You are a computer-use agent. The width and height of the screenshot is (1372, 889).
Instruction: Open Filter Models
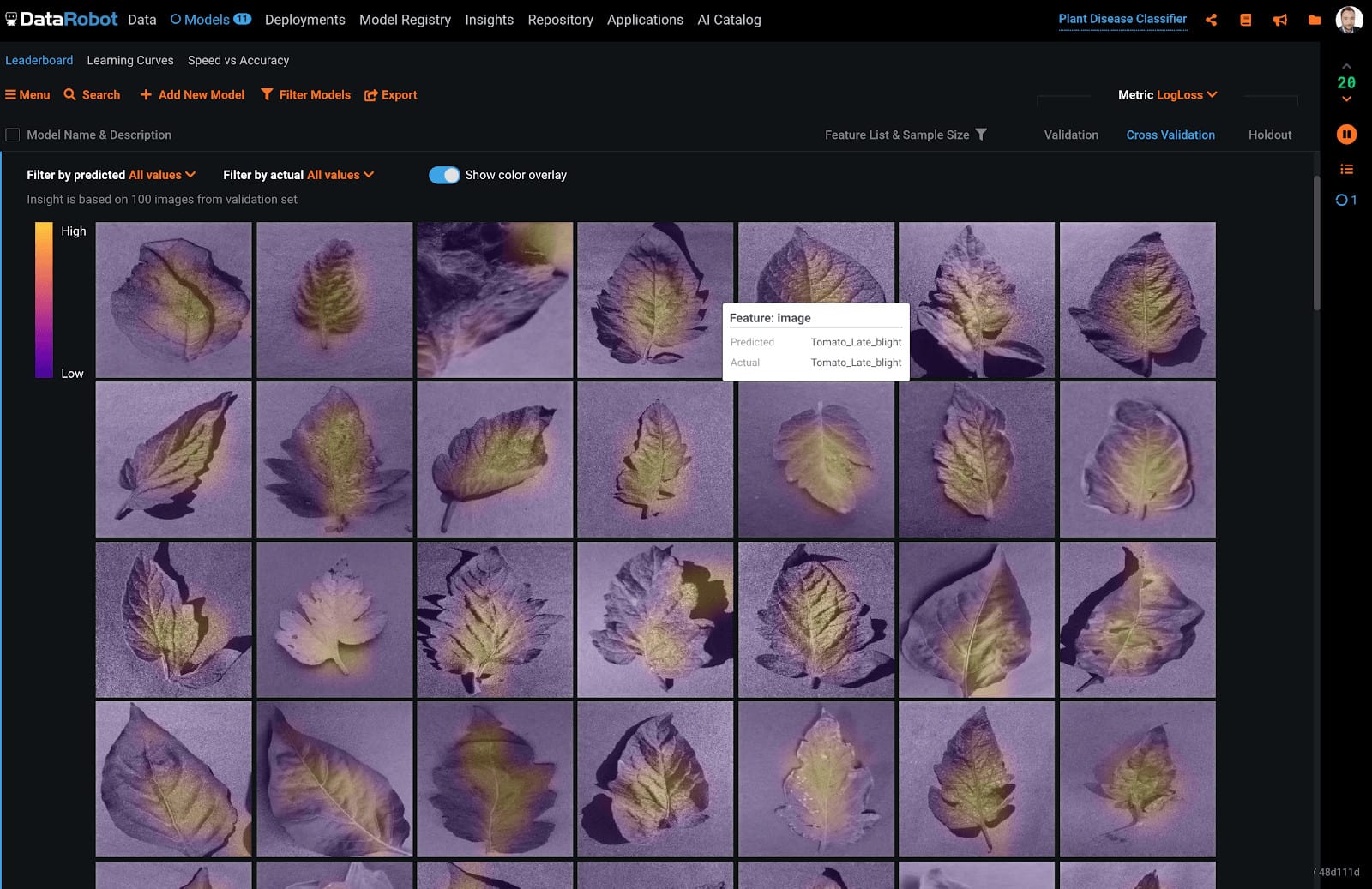pos(306,95)
